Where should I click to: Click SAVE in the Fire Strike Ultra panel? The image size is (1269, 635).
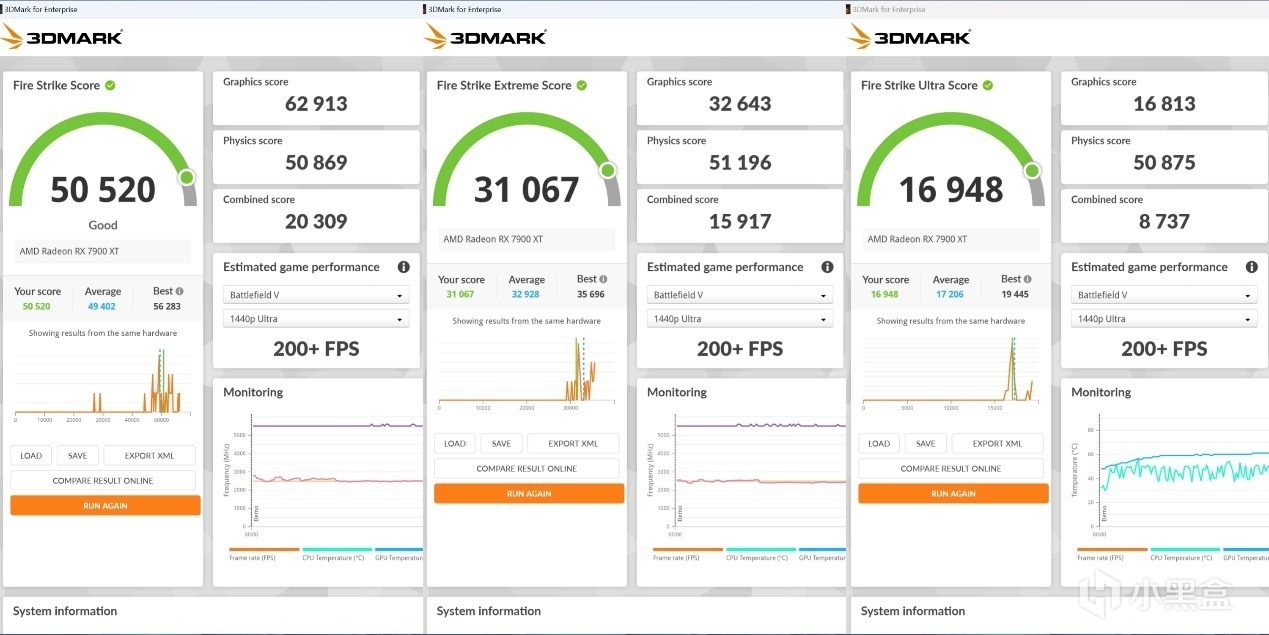point(925,443)
